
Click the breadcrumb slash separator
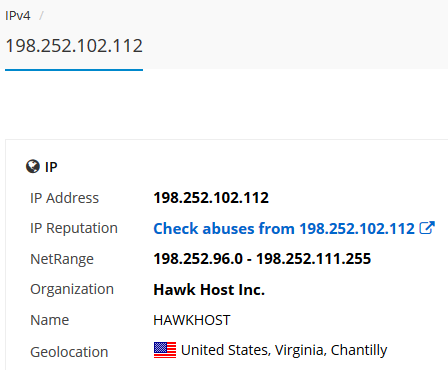41,16
